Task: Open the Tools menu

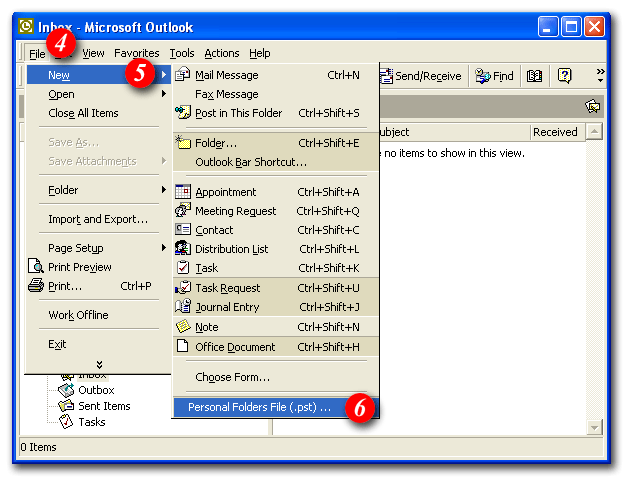Action: [181, 53]
